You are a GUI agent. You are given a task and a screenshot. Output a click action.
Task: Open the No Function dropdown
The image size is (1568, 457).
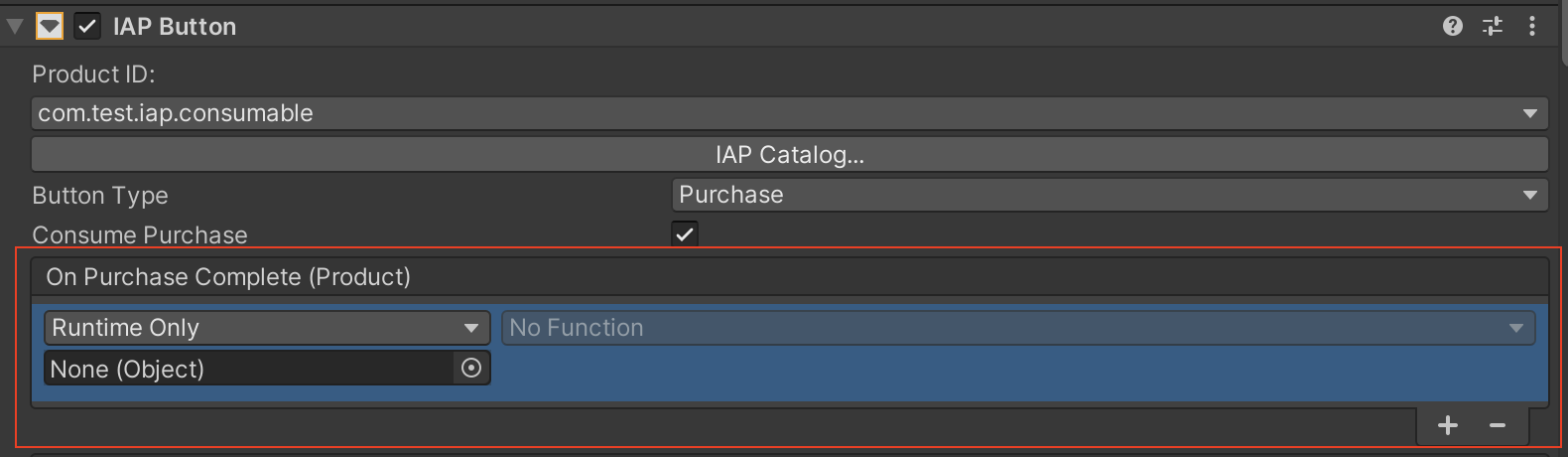click(1018, 328)
